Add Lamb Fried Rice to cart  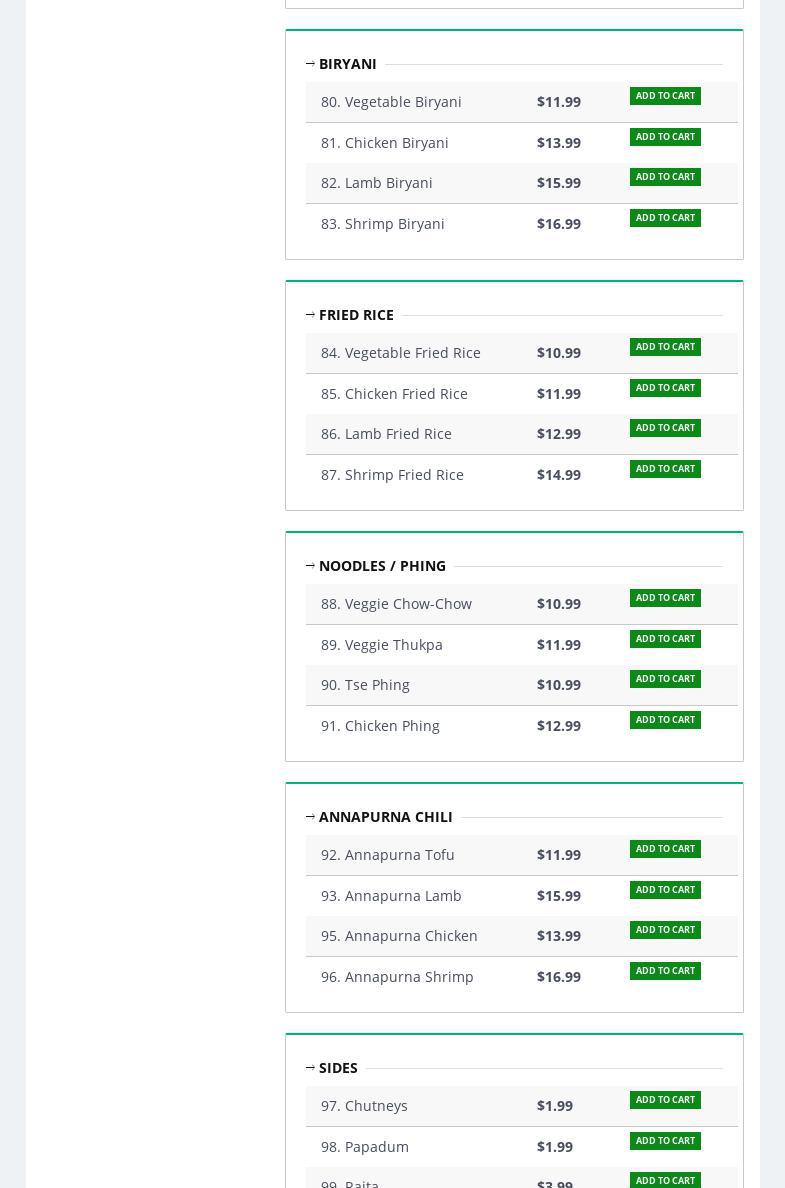coord(665,428)
